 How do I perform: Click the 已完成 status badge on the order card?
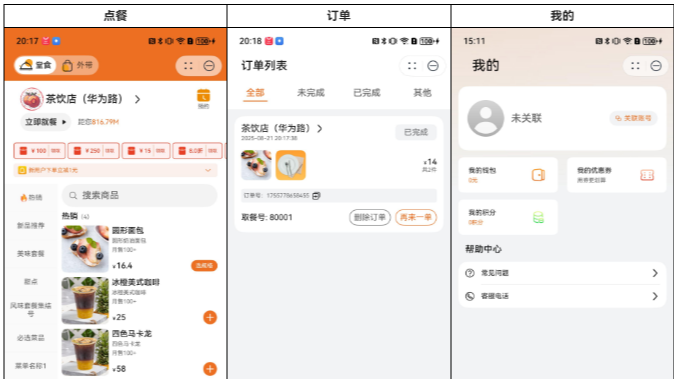416,132
